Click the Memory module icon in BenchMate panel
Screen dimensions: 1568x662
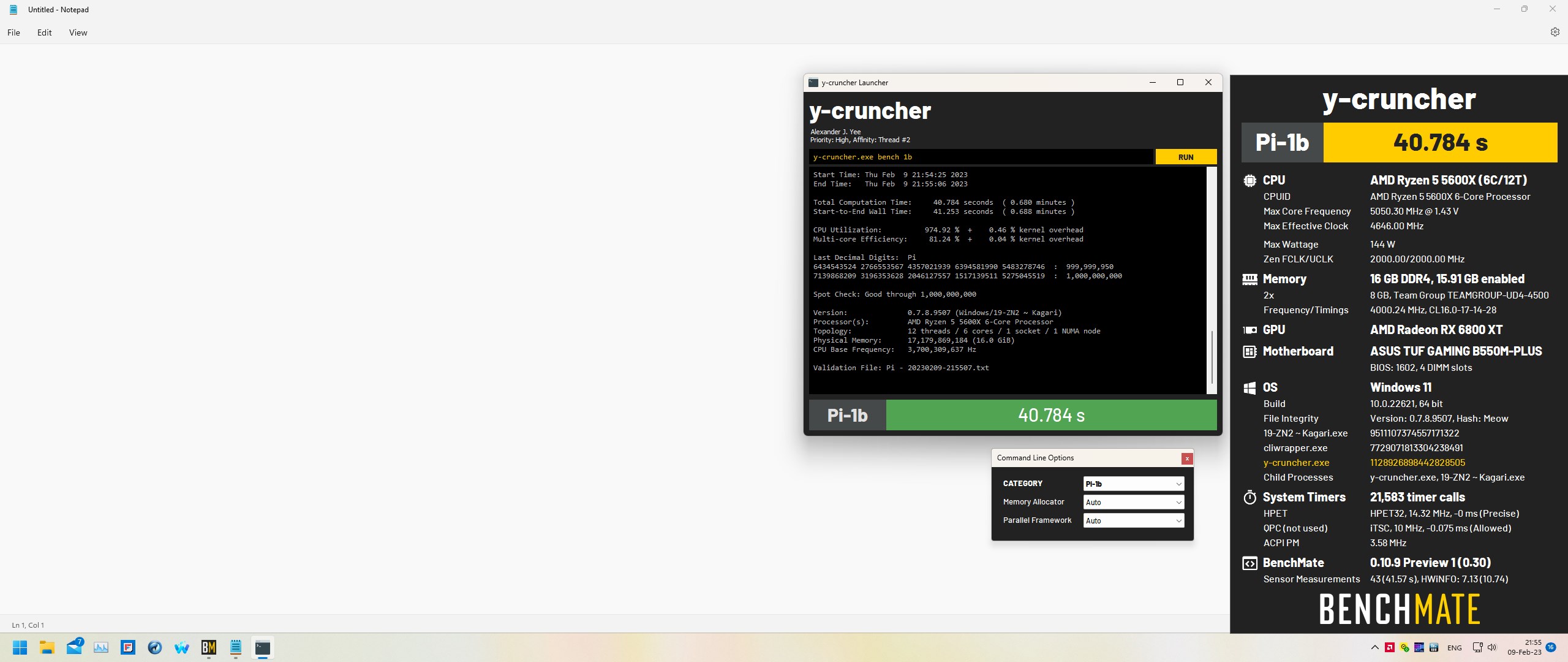(x=1249, y=279)
